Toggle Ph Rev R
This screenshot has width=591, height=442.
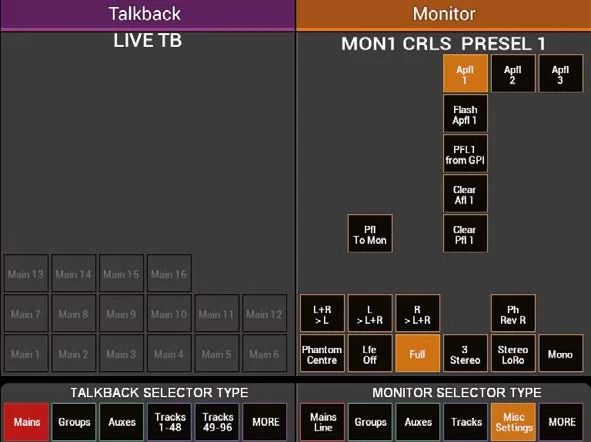[x=513, y=314]
